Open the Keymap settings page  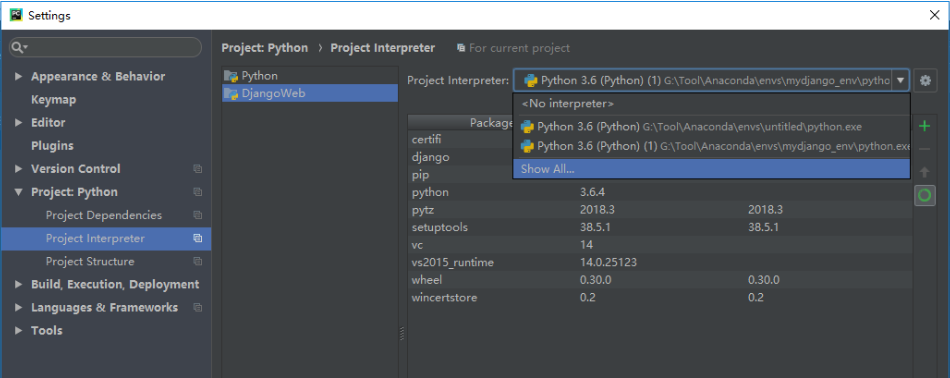pyautogui.click(x=53, y=99)
